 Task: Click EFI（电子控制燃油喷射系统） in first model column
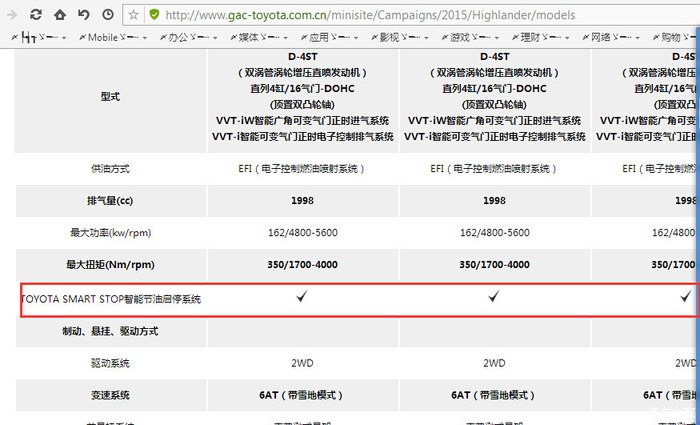302,169
